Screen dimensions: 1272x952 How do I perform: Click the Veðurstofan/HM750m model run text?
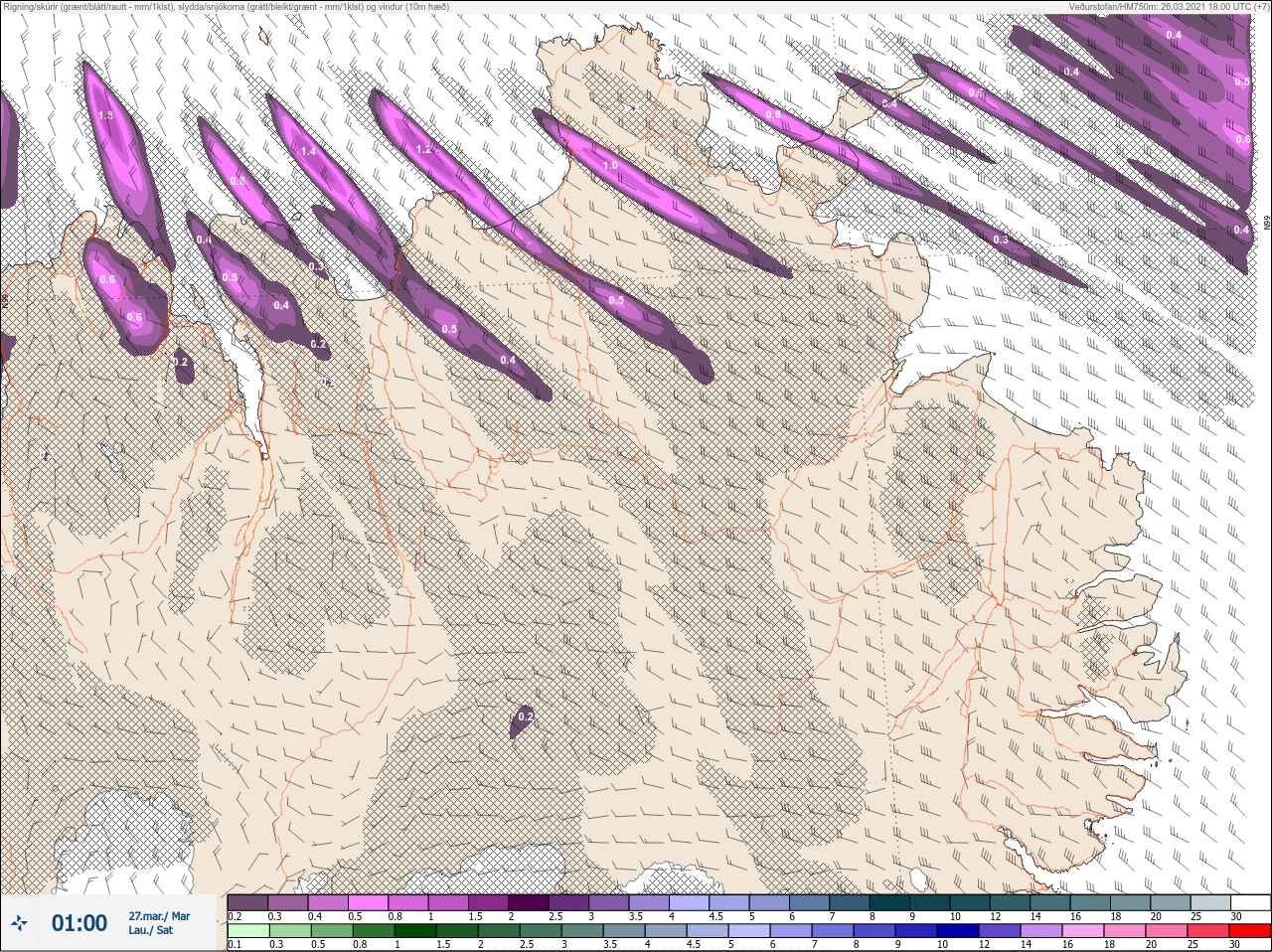pos(1168,6)
